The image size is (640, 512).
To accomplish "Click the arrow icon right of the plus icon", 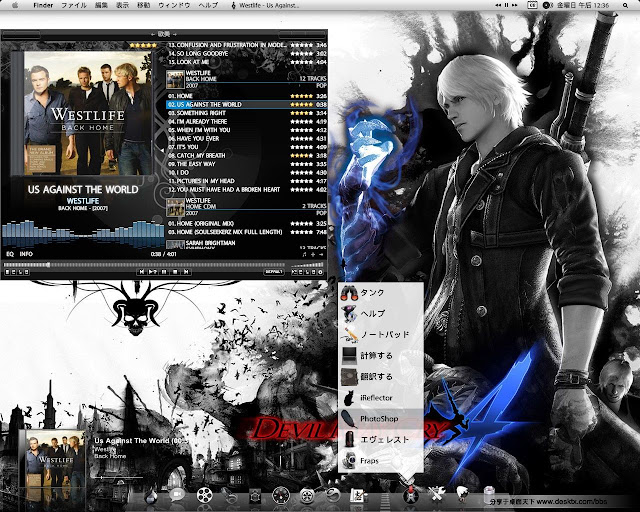I will [321, 254].
